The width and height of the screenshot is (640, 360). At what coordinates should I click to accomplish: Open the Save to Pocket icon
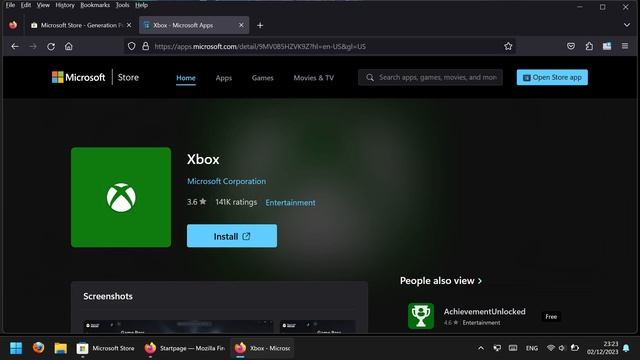[x=571, y=47]
